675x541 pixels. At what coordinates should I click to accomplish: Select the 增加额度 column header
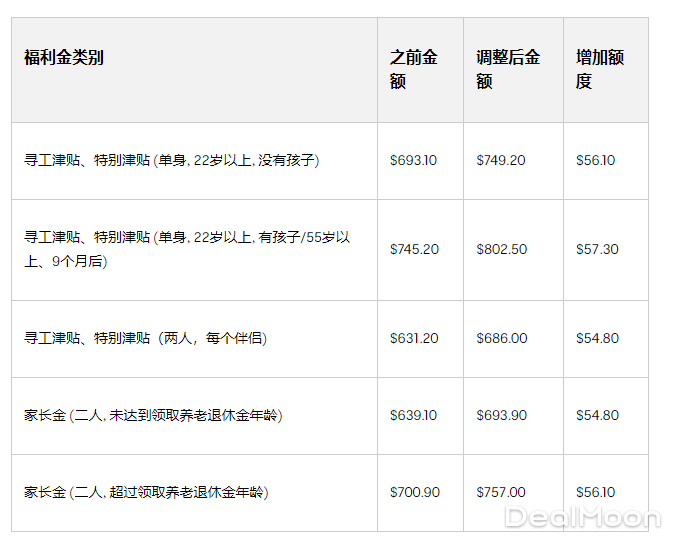600,69
